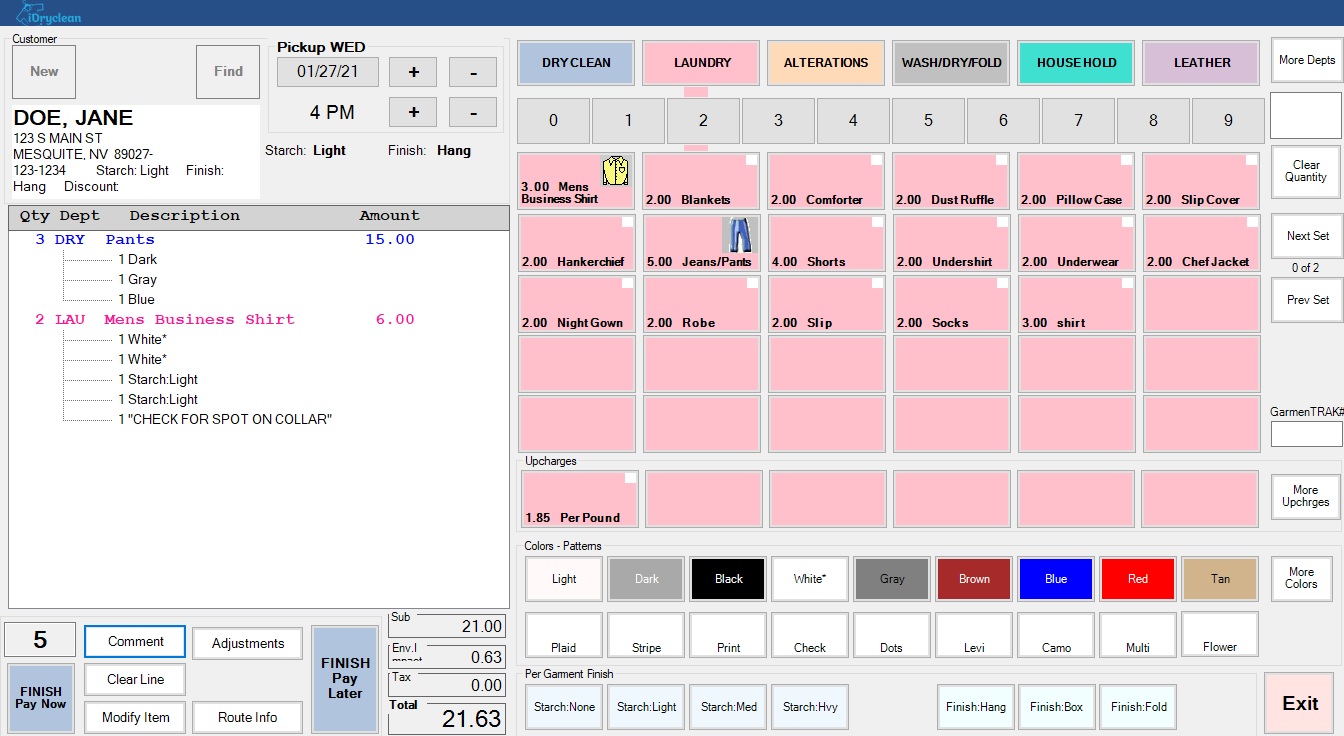Click Find to search for a customer
This screenshot has height=736, width=1344.
click(x=228, y=71)
